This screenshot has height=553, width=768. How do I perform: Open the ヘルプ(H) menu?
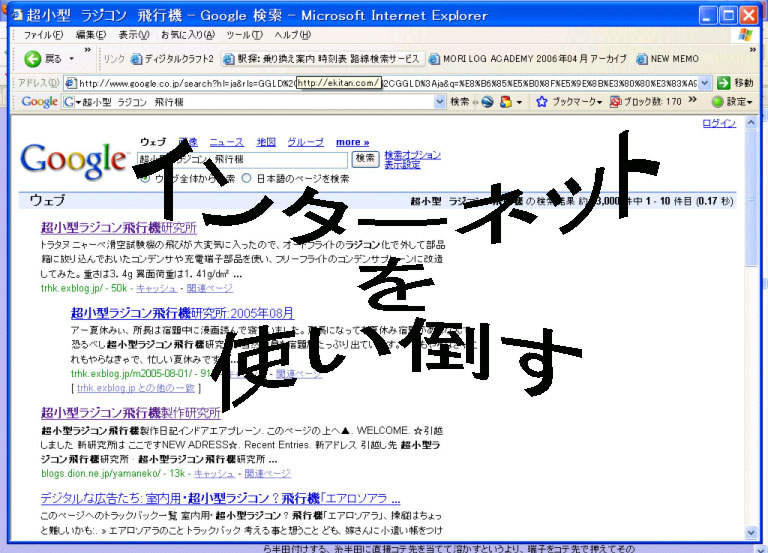pos(292,35)
